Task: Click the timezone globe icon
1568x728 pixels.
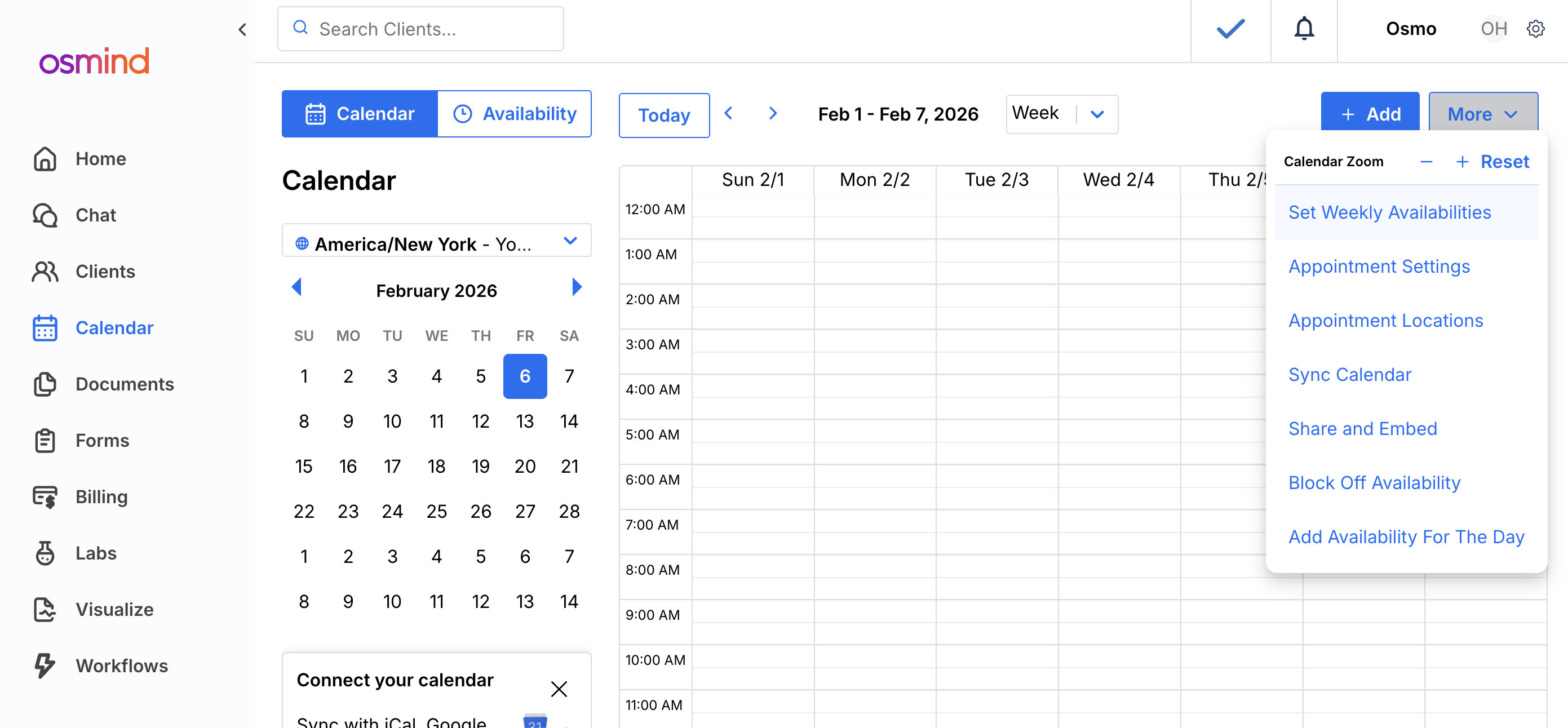Action: click(x=302, y=243)
